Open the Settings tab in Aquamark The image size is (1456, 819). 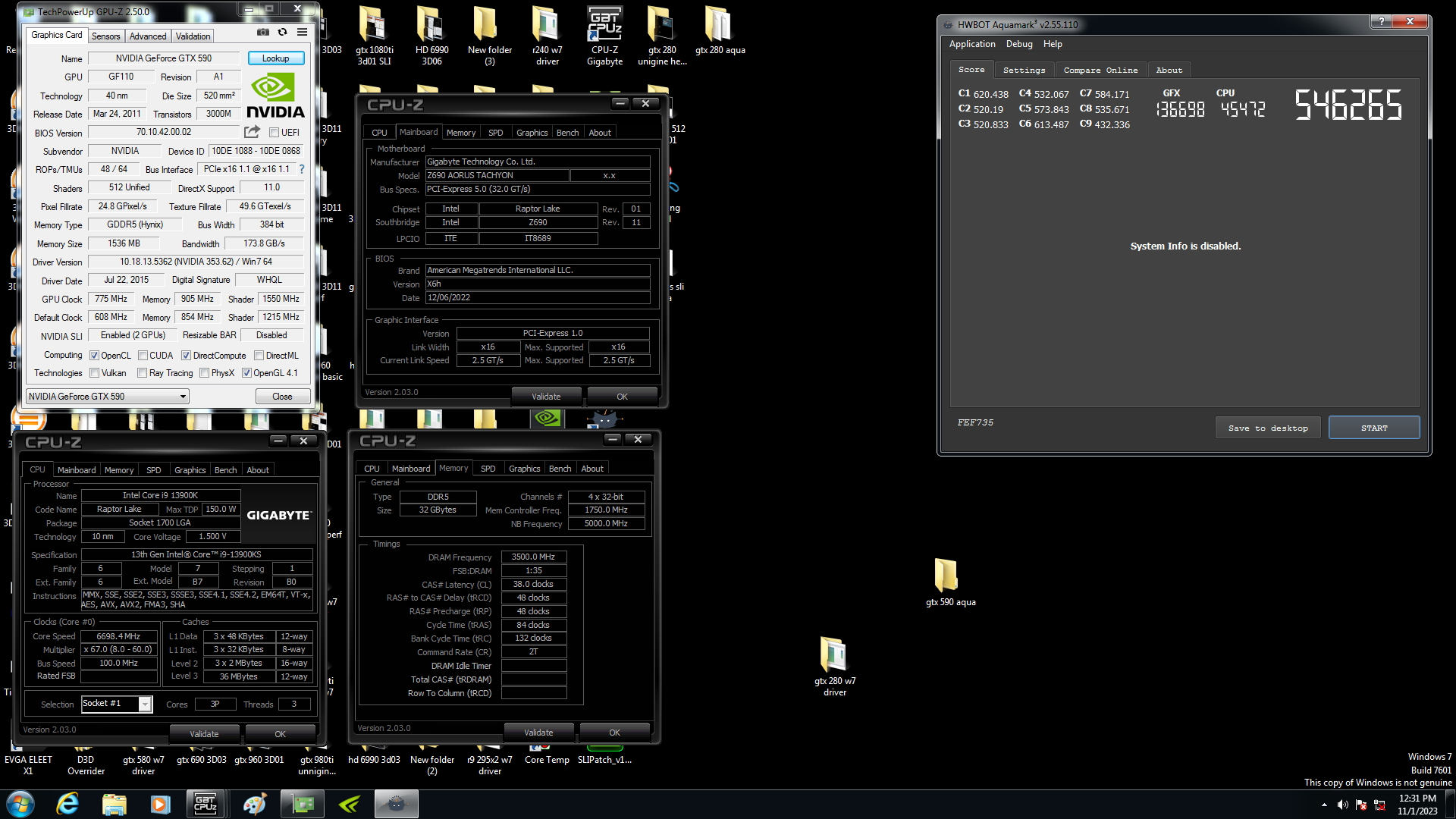(x=1024, y=70)
